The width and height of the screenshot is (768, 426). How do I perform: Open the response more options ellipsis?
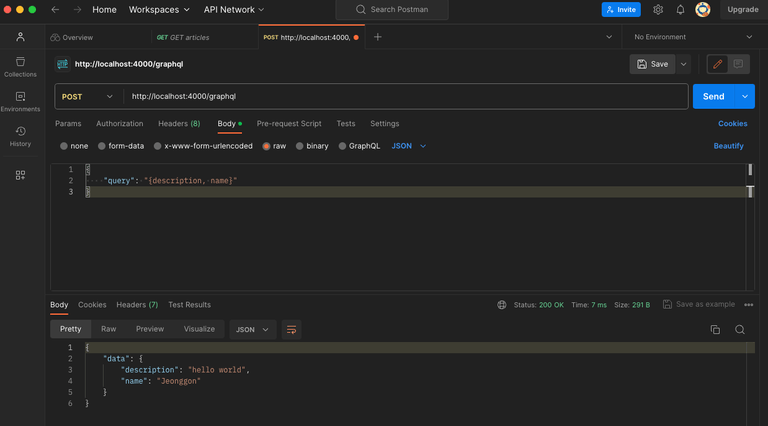point(748,305)
